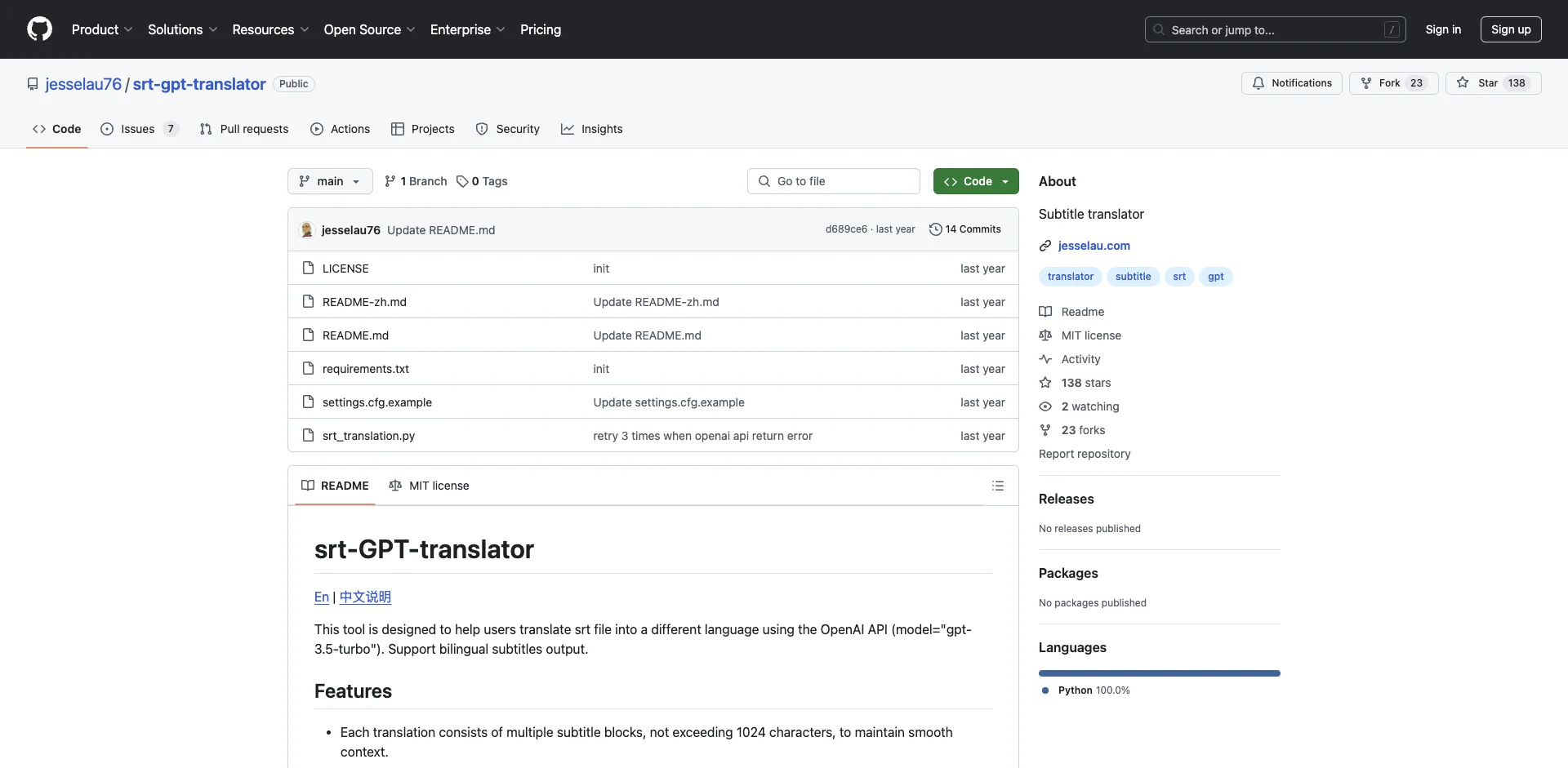Open the srt_translation.py file
The image size is (1568, 768).
pos(368,436)
